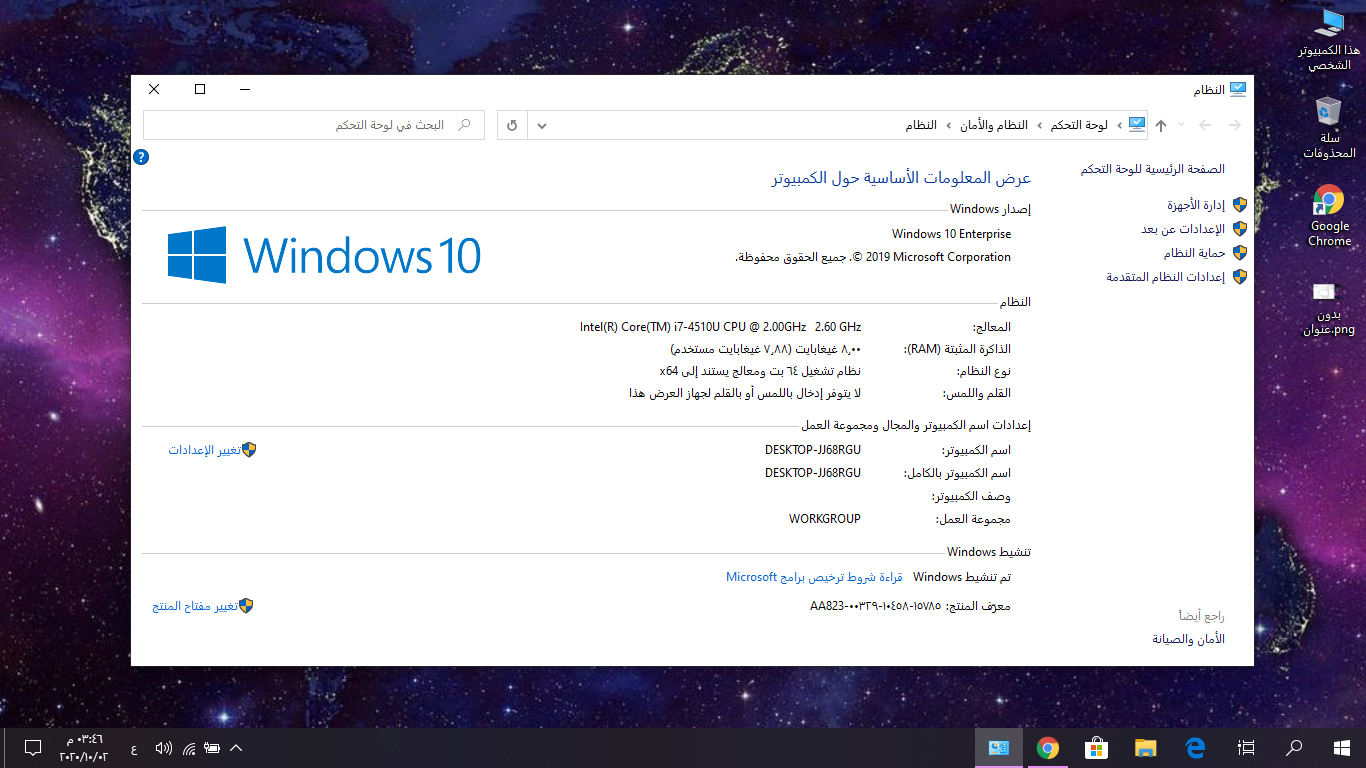Click the search magnifier in search box
This screenshot has width=1366, height=768.
click(464, 125)
